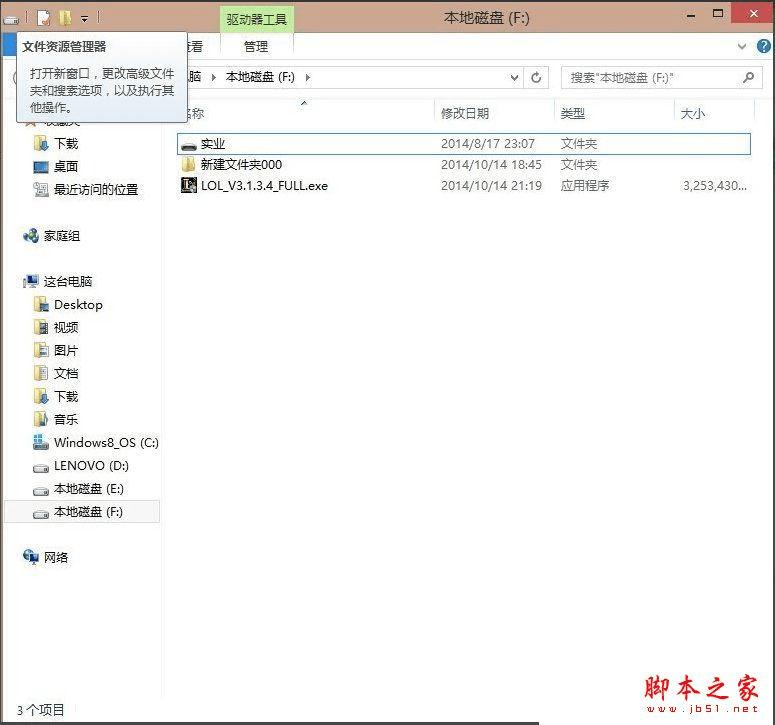Click the drive icon at the title bar's left
Viewport: 775px width, 725px height.
click(11, 20)
